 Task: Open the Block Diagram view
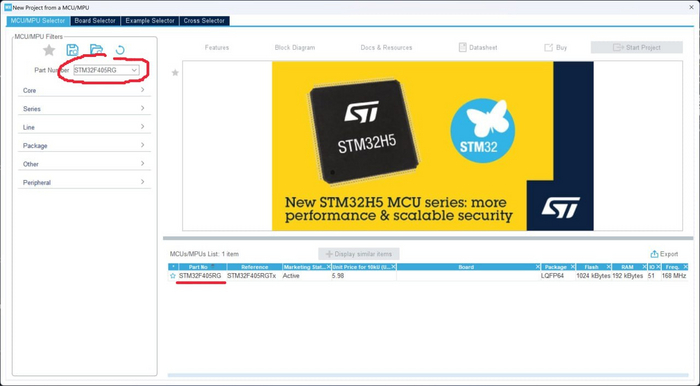click(295, 47)
